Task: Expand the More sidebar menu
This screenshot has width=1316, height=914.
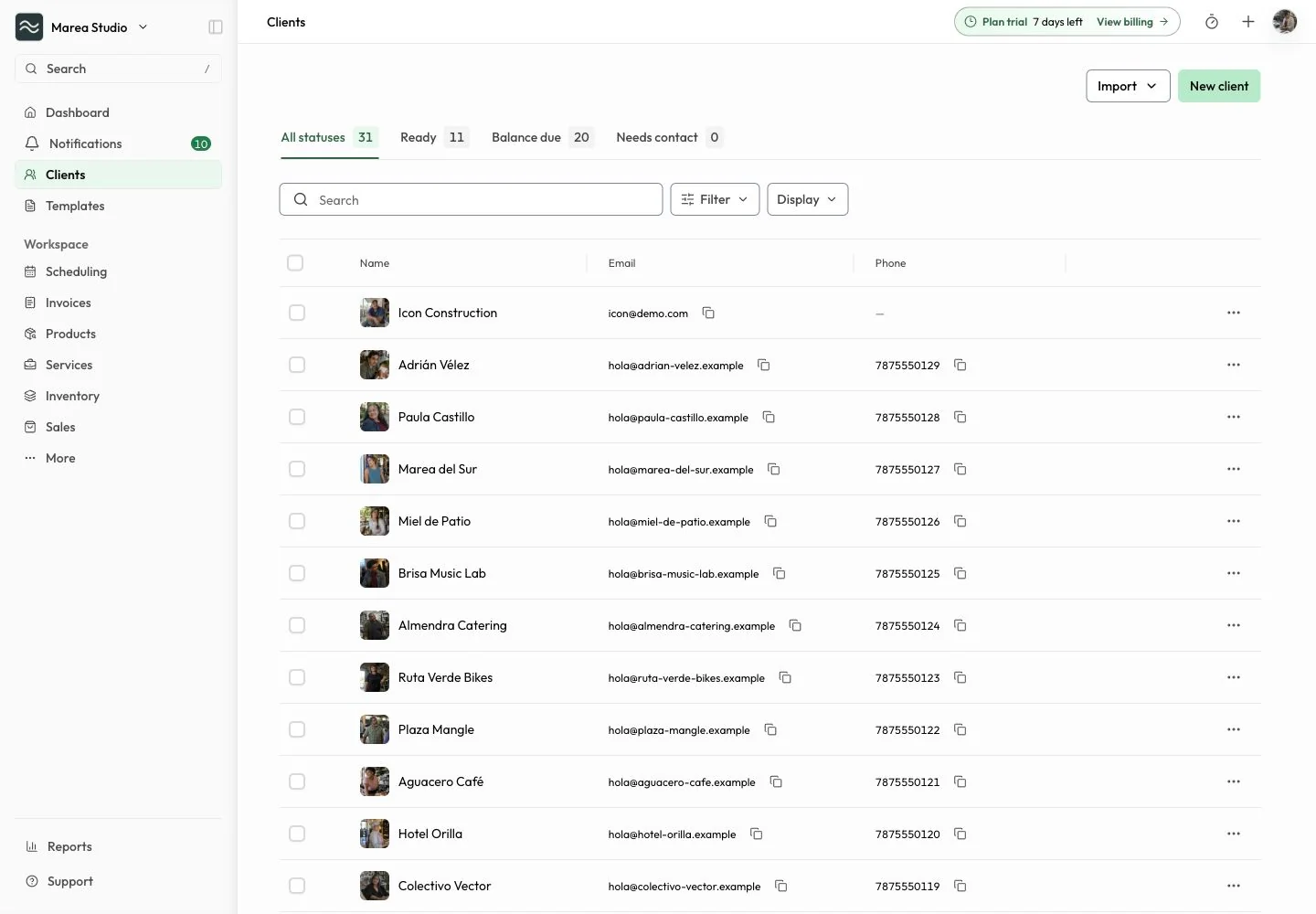Action: click(118, 458)
